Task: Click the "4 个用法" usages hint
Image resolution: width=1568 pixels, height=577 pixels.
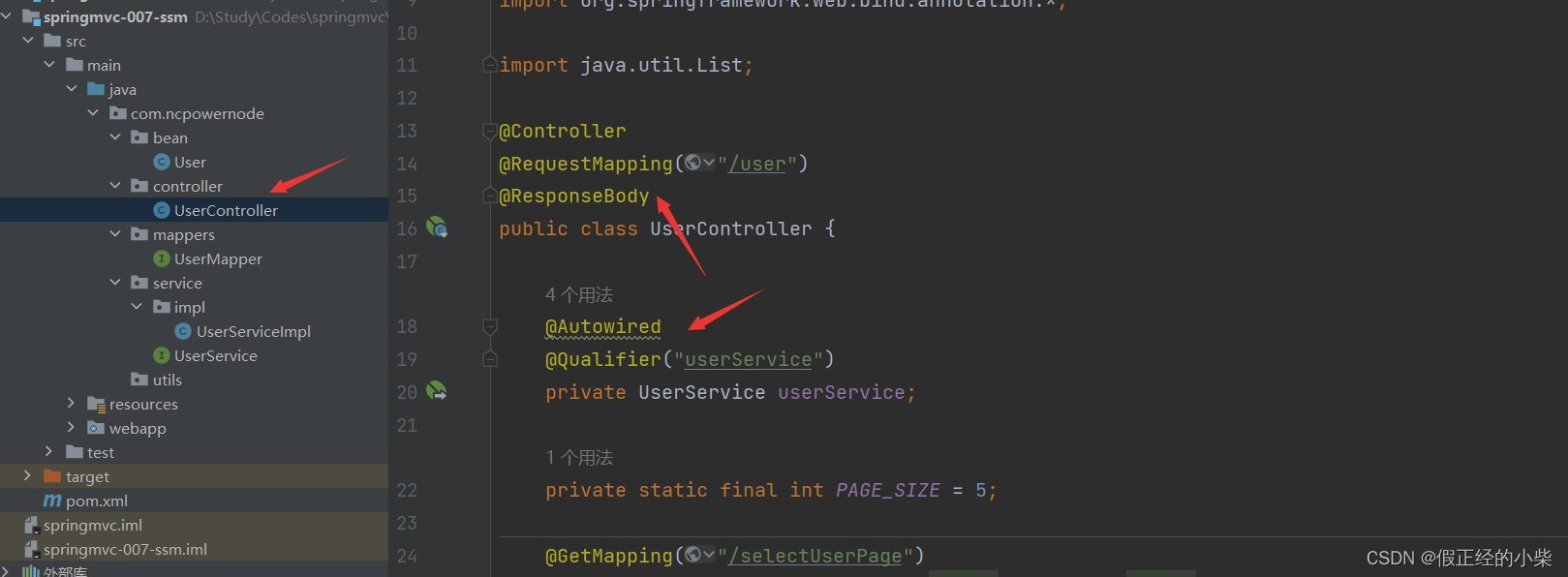Action: (579, 294)
